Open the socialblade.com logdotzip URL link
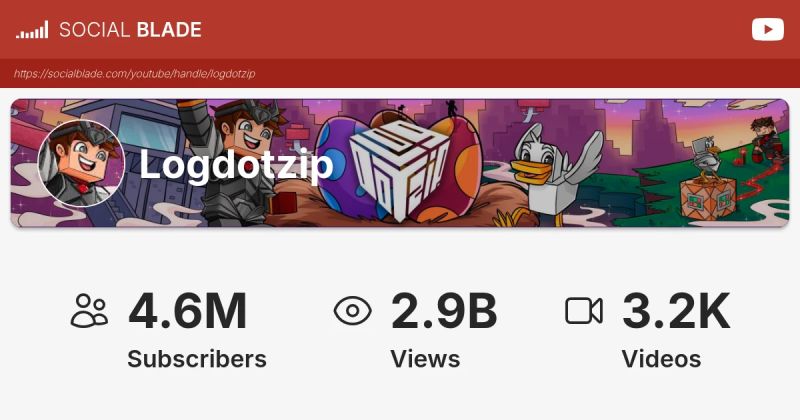800x420 pixels. (x=134, y=73)
